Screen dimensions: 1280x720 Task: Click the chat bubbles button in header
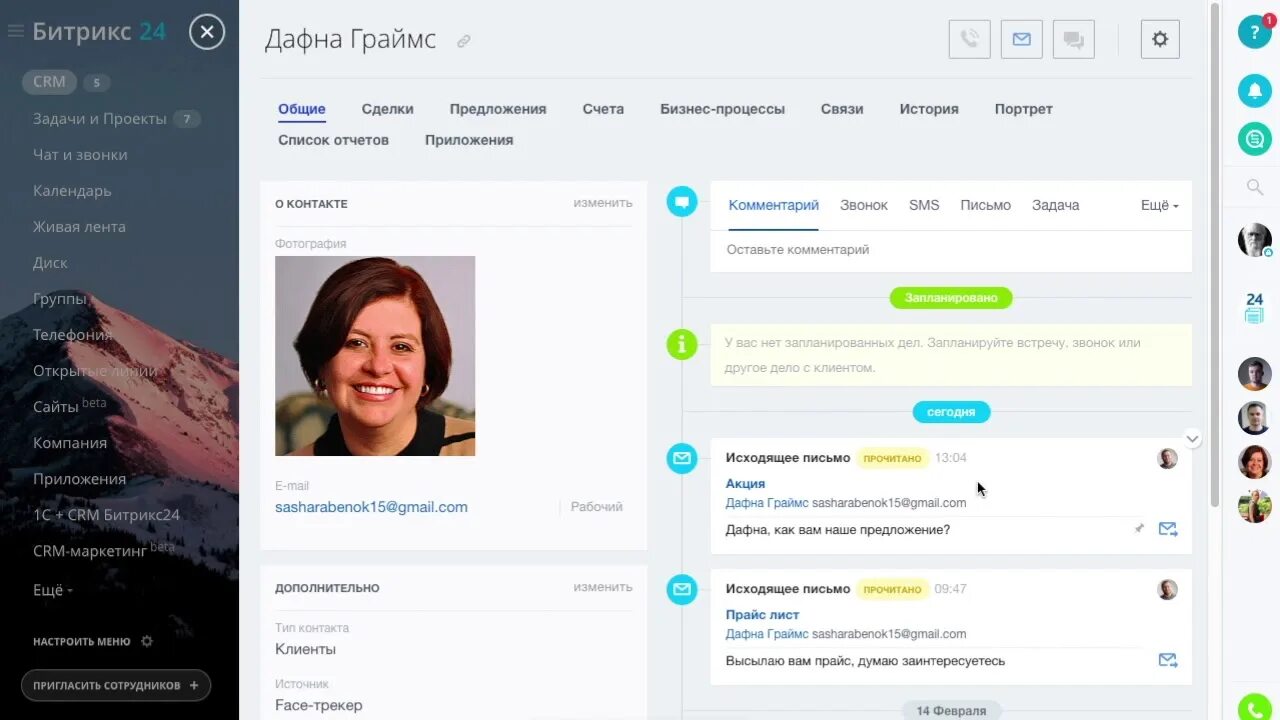click(1073, 39)
